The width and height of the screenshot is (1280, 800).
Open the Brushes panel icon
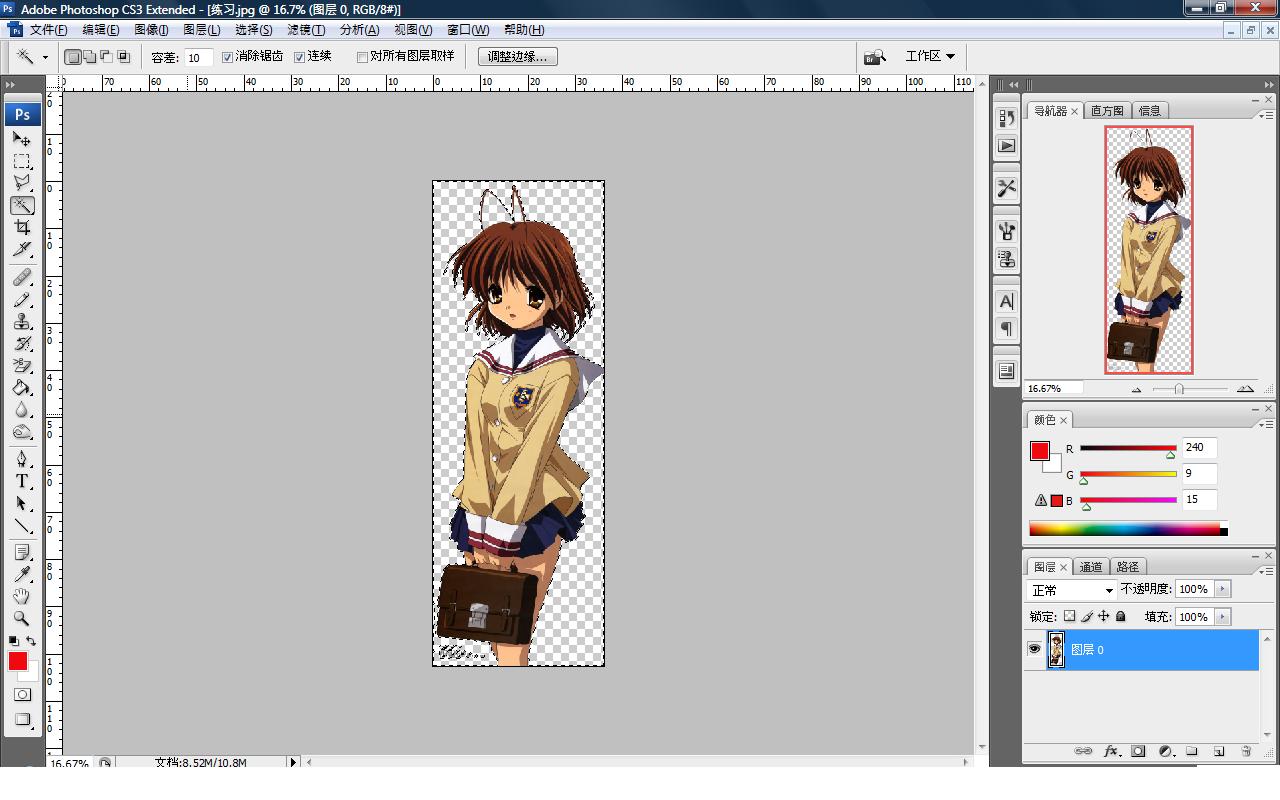1006,231
